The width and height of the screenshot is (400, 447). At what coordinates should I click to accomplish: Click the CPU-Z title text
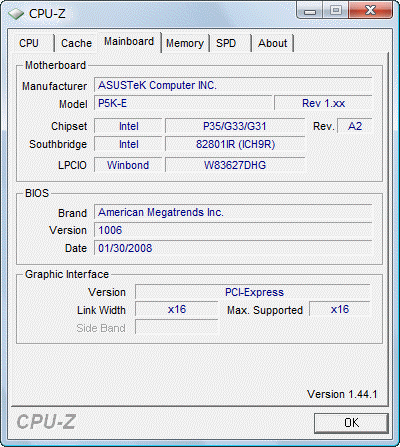[47, 14]
